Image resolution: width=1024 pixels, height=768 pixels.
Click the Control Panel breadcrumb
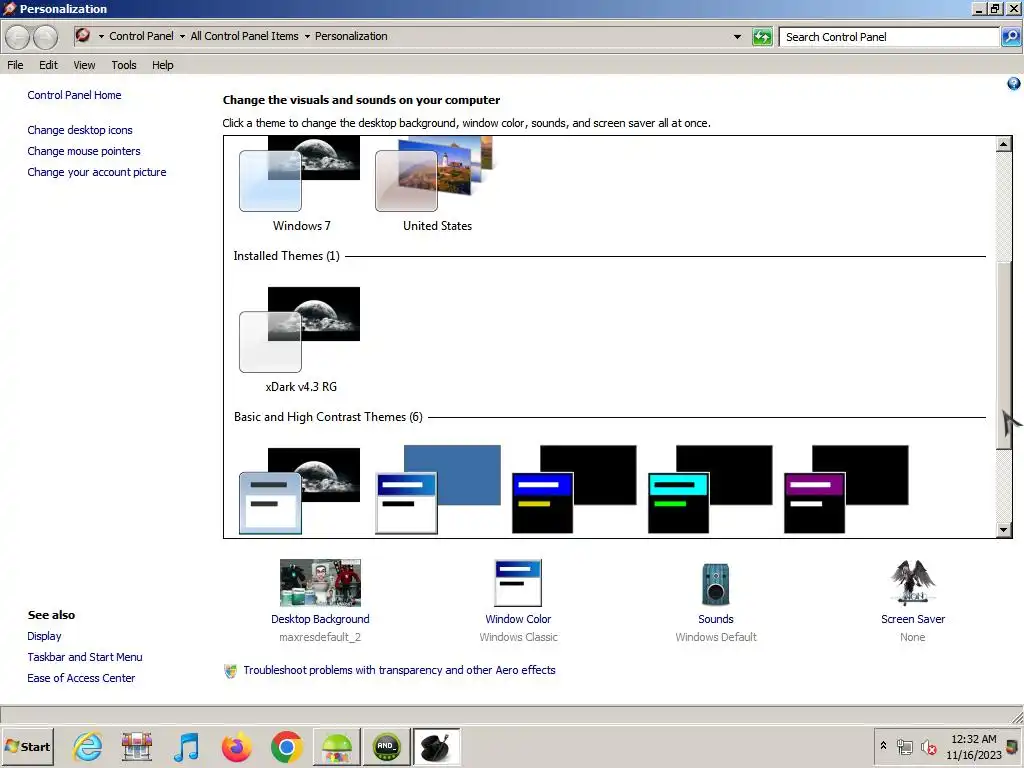click(141, 36)
